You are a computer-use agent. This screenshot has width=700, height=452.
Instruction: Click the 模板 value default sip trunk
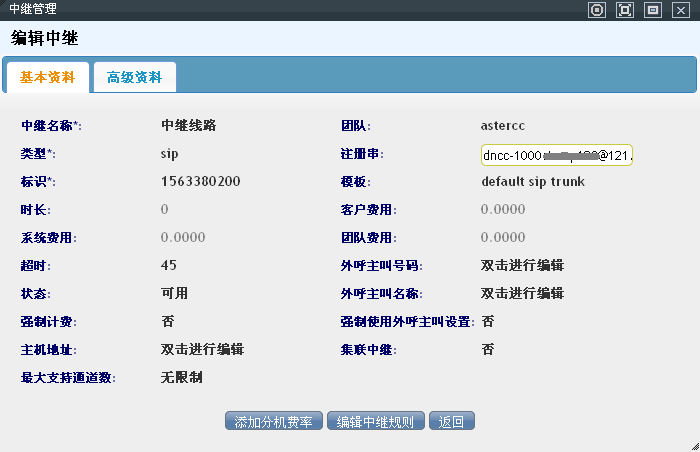[x=532, y=182]
